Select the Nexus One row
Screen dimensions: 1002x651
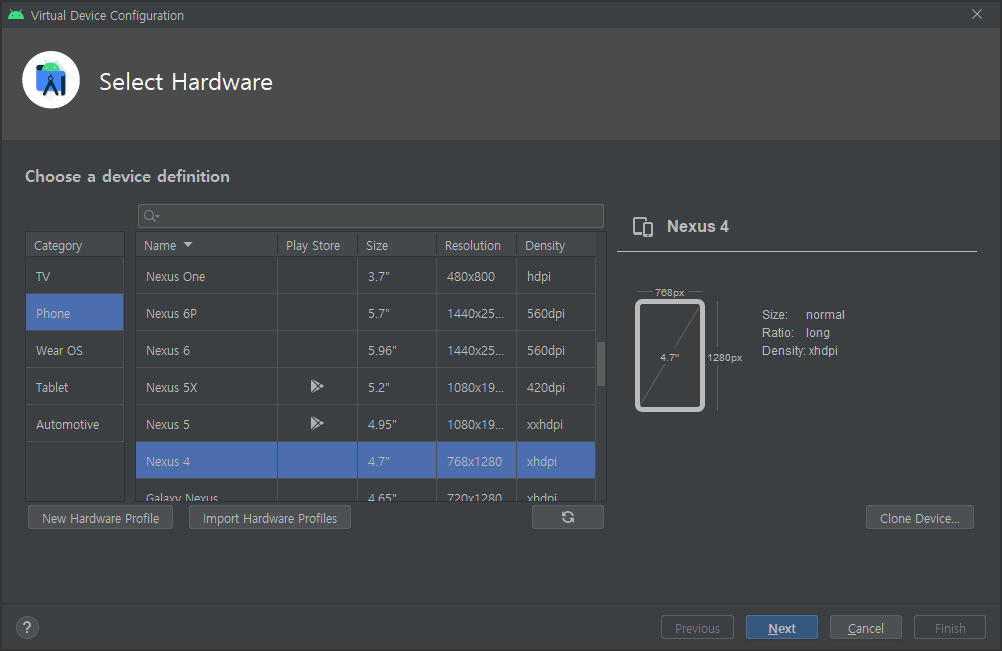pyautogui.click(x=366, y=276)
